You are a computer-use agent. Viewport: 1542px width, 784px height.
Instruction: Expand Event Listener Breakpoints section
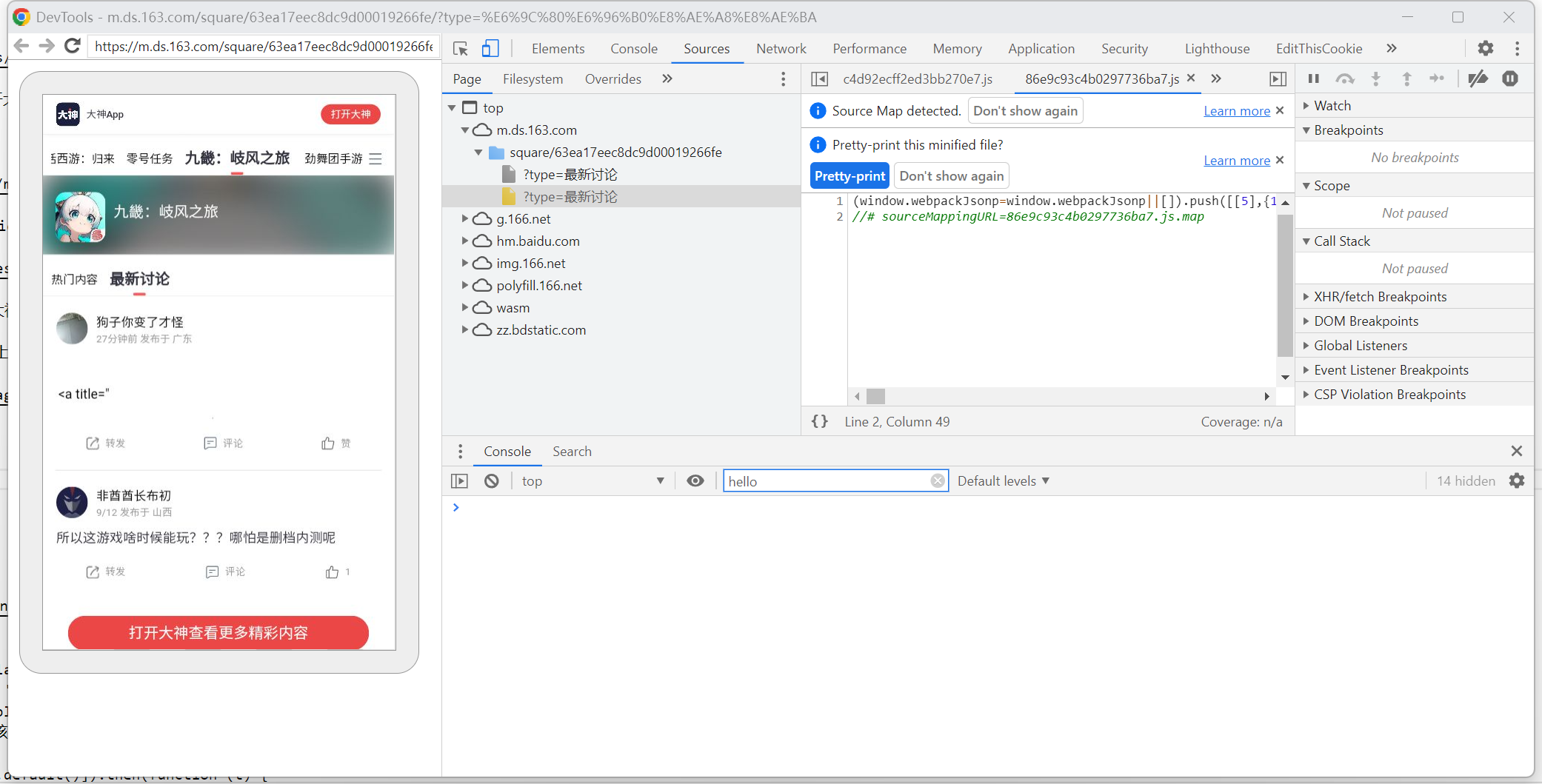tap(1306, 370)
